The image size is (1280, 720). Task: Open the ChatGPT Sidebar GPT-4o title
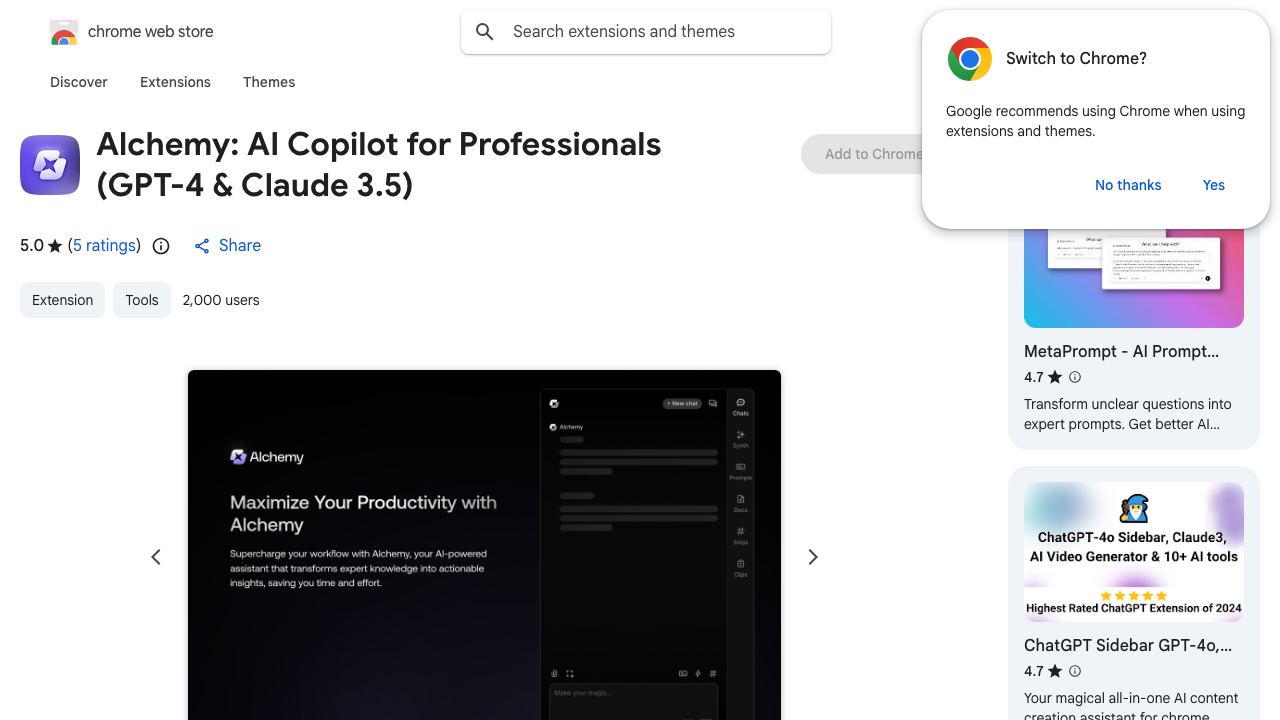(x=1128, y=646)
